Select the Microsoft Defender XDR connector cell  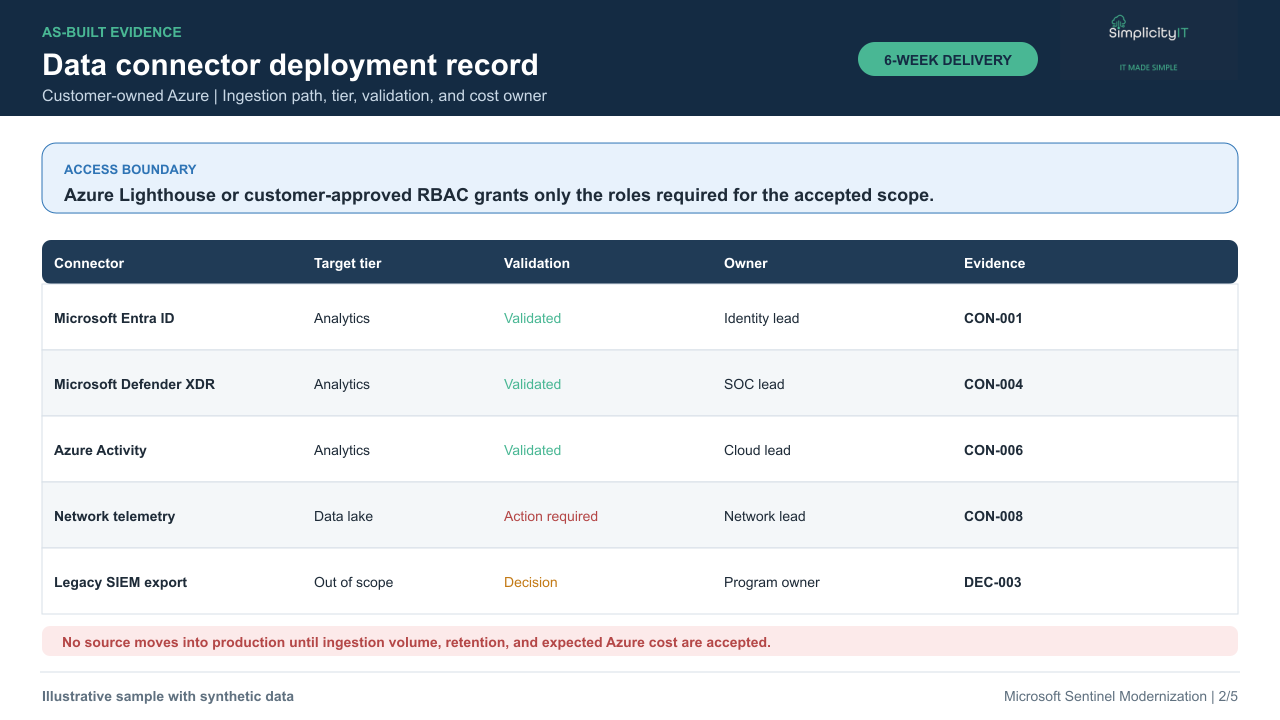click(x=134, y=384)
